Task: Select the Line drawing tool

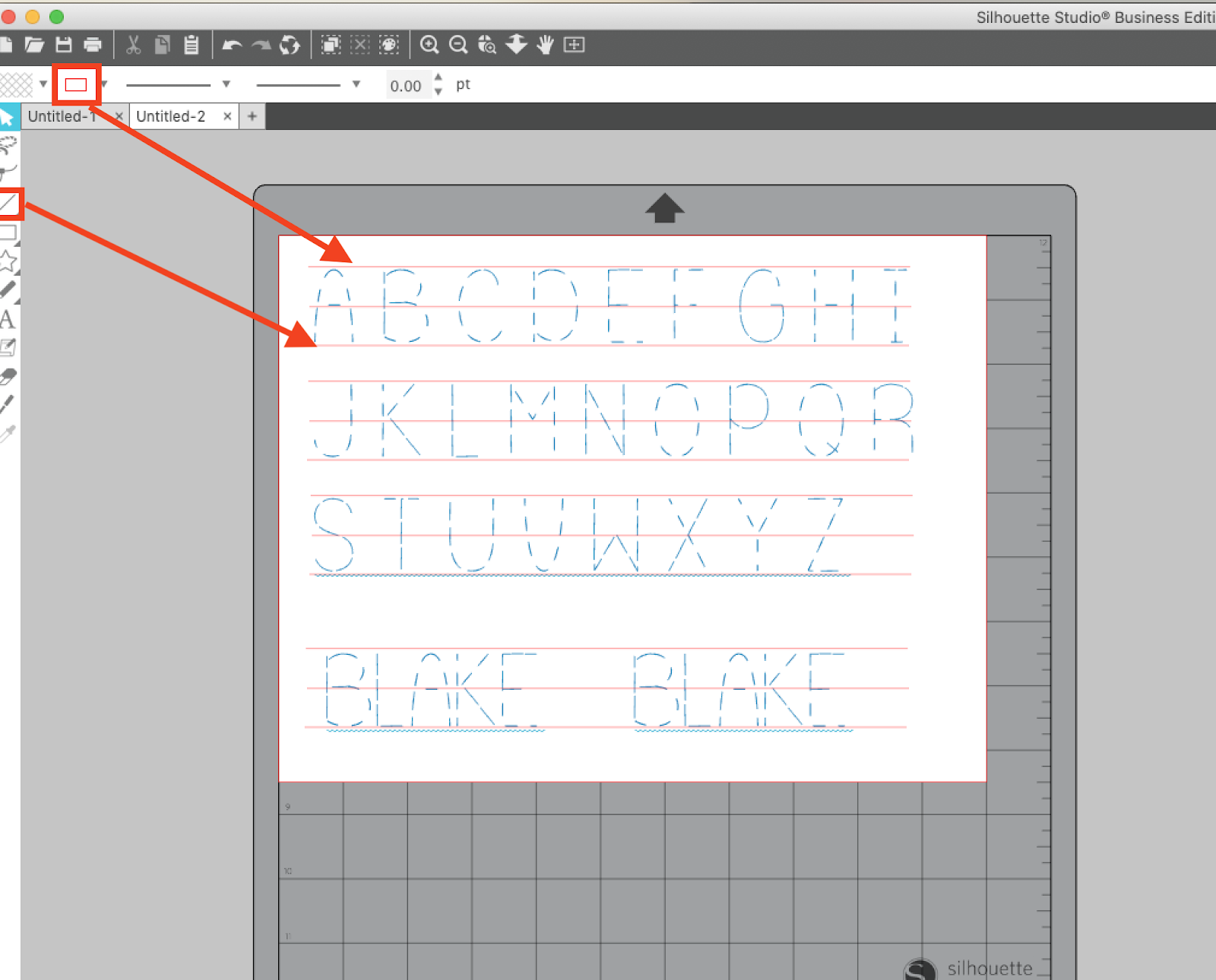Action: [x=8, y=203]
